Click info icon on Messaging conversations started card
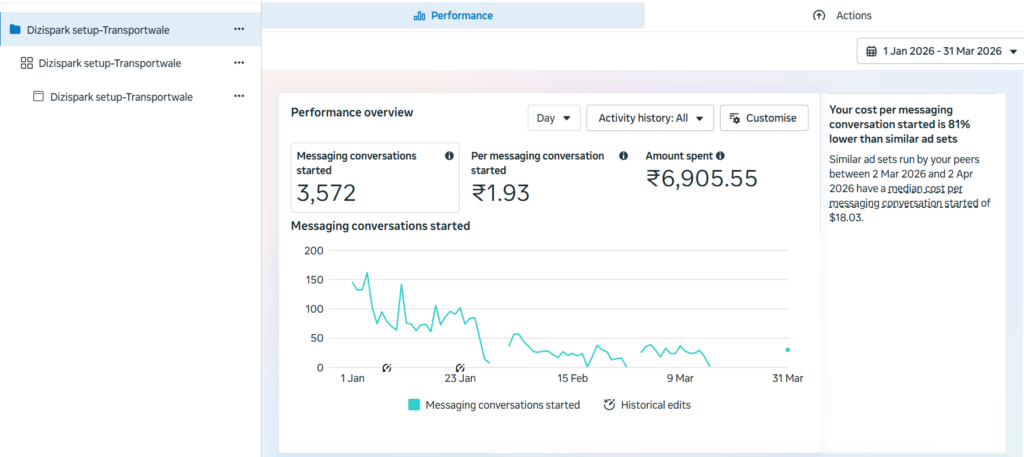The width and height of the screenshot is (1024, 457). [449, 156]
